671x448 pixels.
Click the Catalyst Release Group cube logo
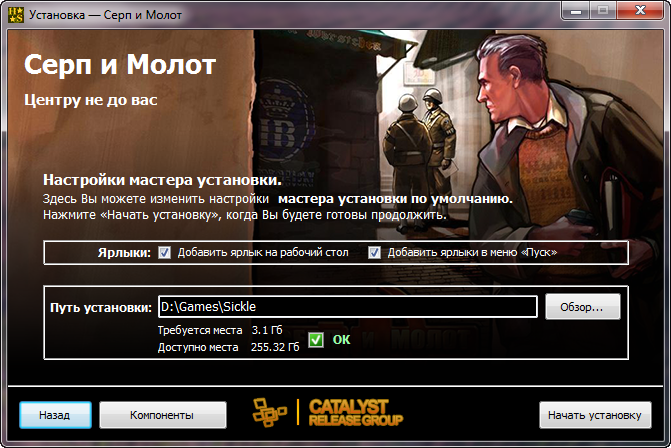point(269,412)
